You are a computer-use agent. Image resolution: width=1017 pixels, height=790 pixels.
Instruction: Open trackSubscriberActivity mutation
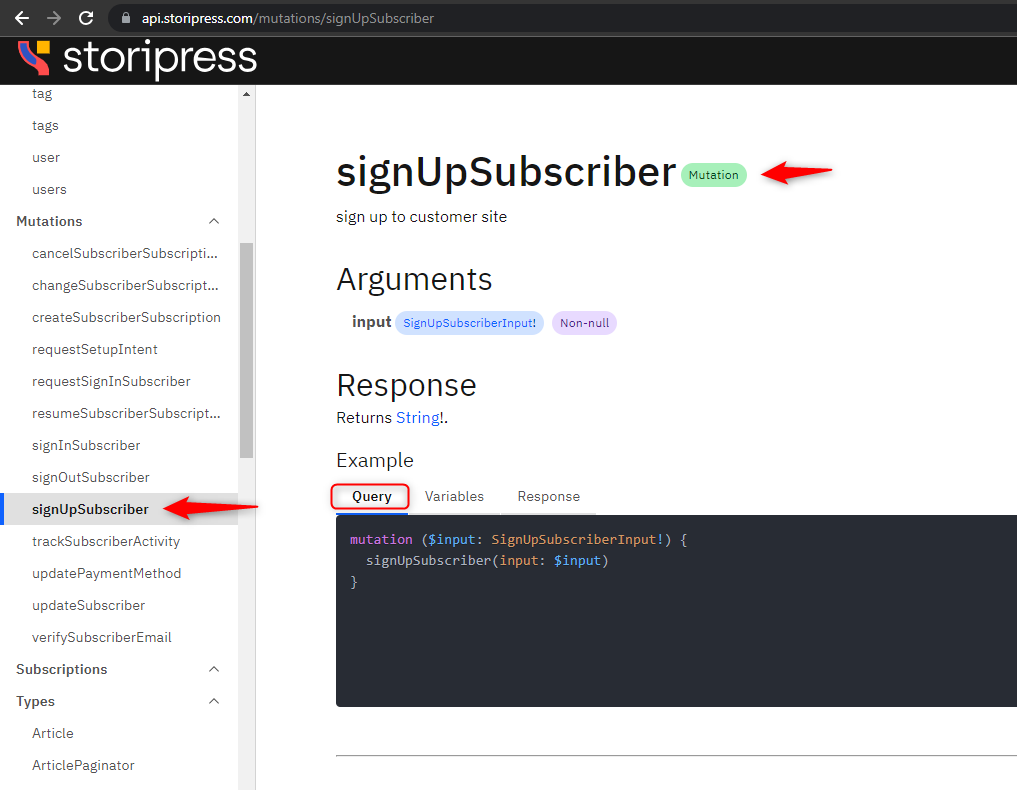click(106, 542)
